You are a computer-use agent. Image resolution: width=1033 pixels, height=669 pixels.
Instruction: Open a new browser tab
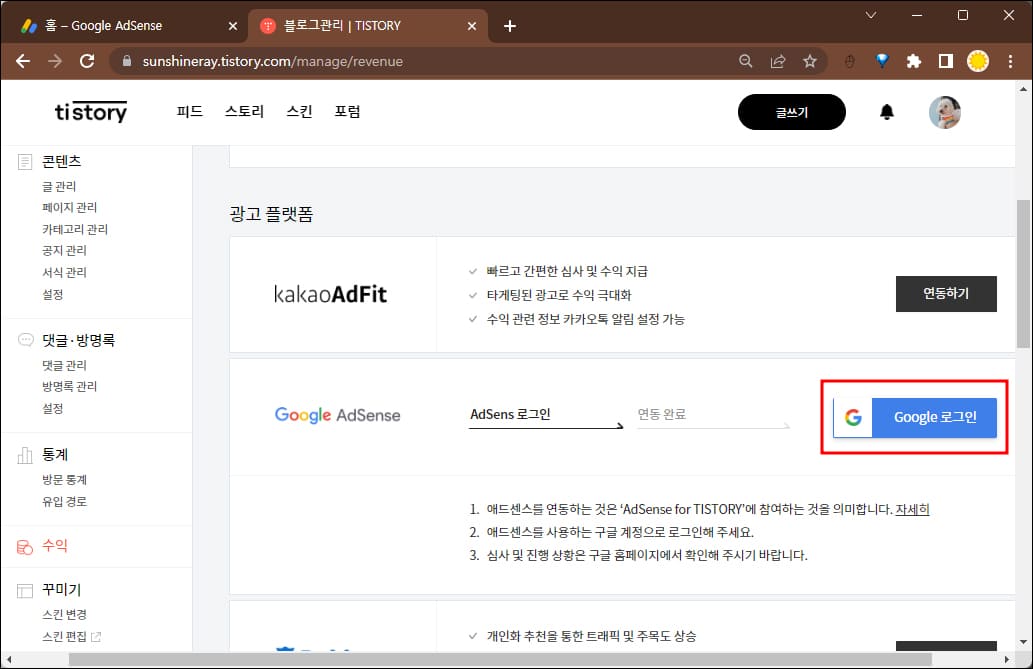(510, 26)
